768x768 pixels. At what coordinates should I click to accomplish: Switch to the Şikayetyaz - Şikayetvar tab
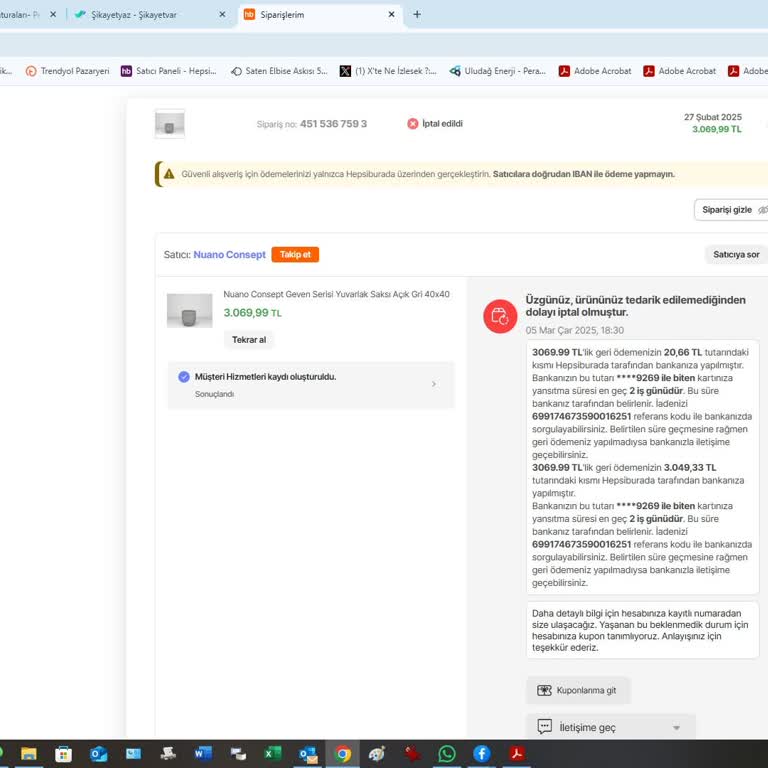click(x=150, y=15)
